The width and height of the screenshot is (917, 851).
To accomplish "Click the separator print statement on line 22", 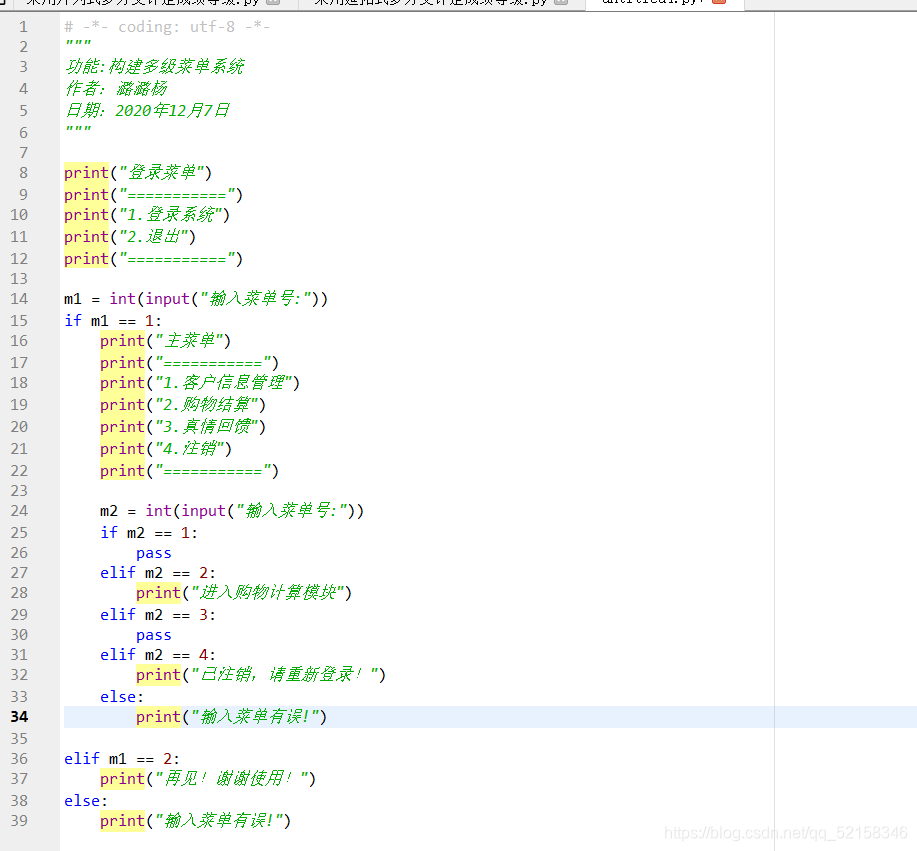I will pyautogui.click(x=189, y=471).
